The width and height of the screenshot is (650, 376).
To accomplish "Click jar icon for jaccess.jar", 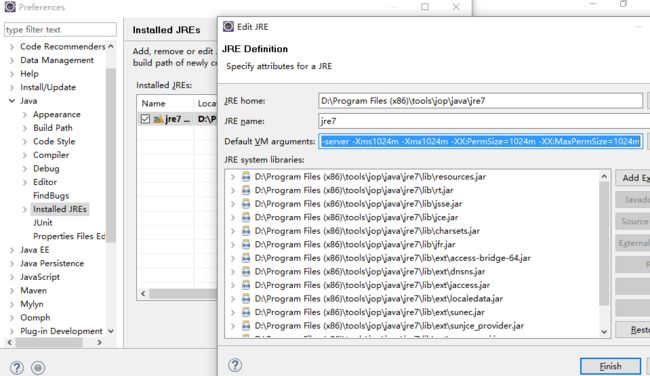I will coord(246,285).
